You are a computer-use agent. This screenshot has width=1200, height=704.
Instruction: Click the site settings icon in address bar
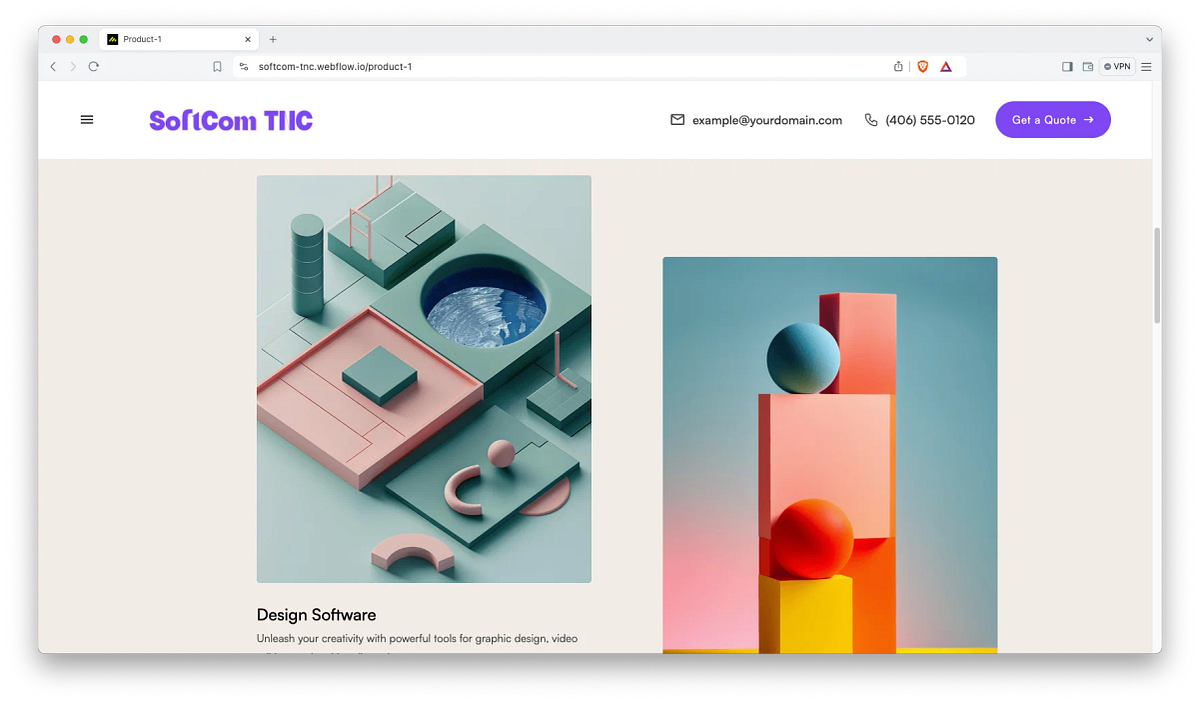pyautogui.click(x=243, y=67)
